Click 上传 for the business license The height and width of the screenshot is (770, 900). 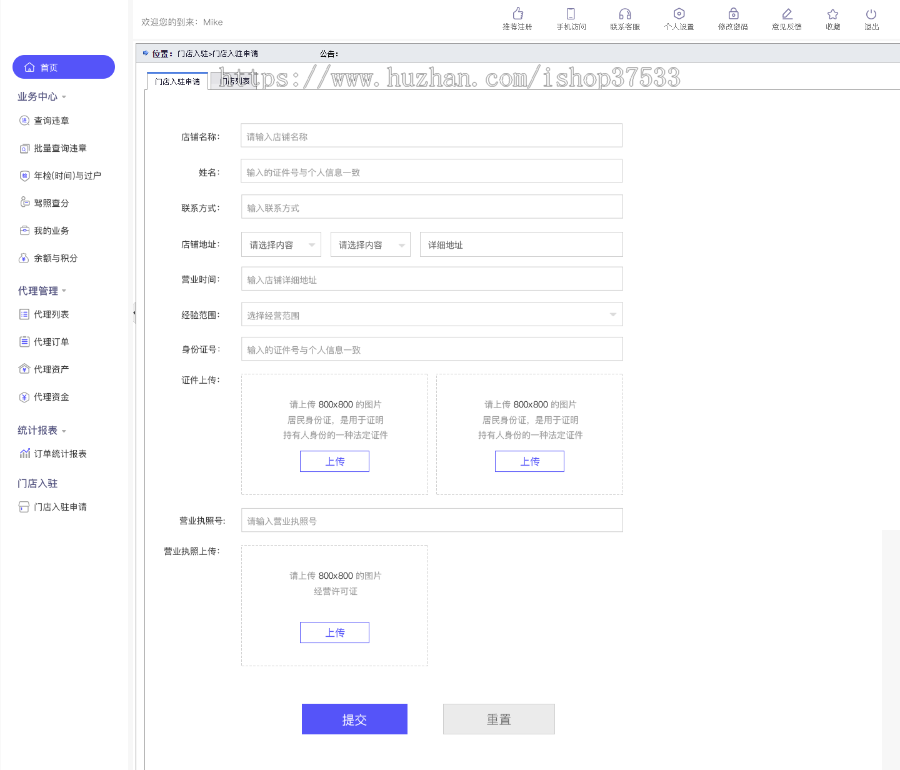[x=335, y=632]
